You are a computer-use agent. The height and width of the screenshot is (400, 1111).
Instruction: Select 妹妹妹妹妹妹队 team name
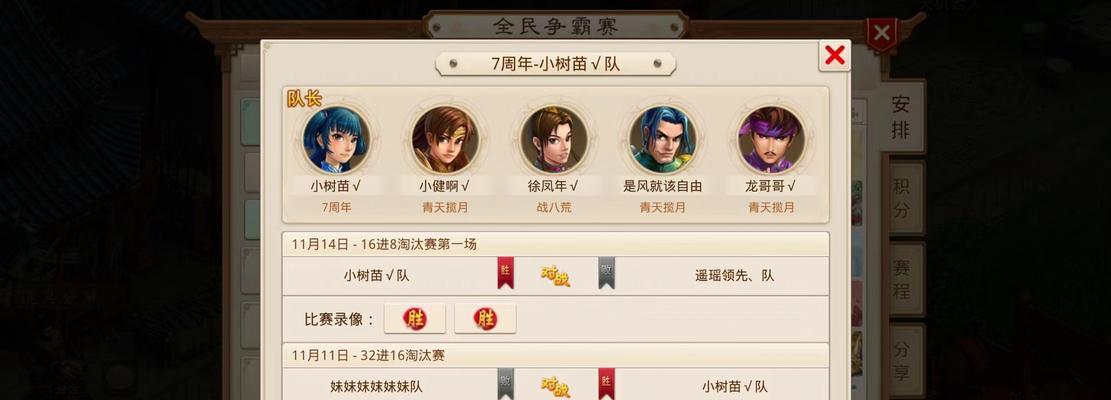click(376, 387)
